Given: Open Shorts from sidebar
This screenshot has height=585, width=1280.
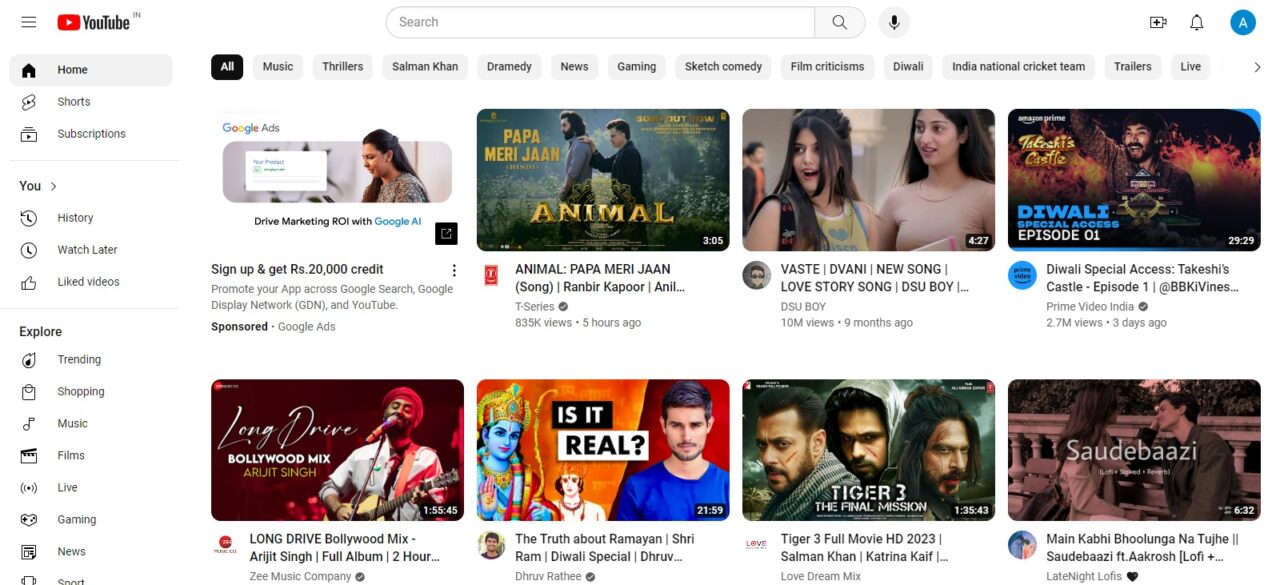Looking at the screenshot, I should coord(91,102).
